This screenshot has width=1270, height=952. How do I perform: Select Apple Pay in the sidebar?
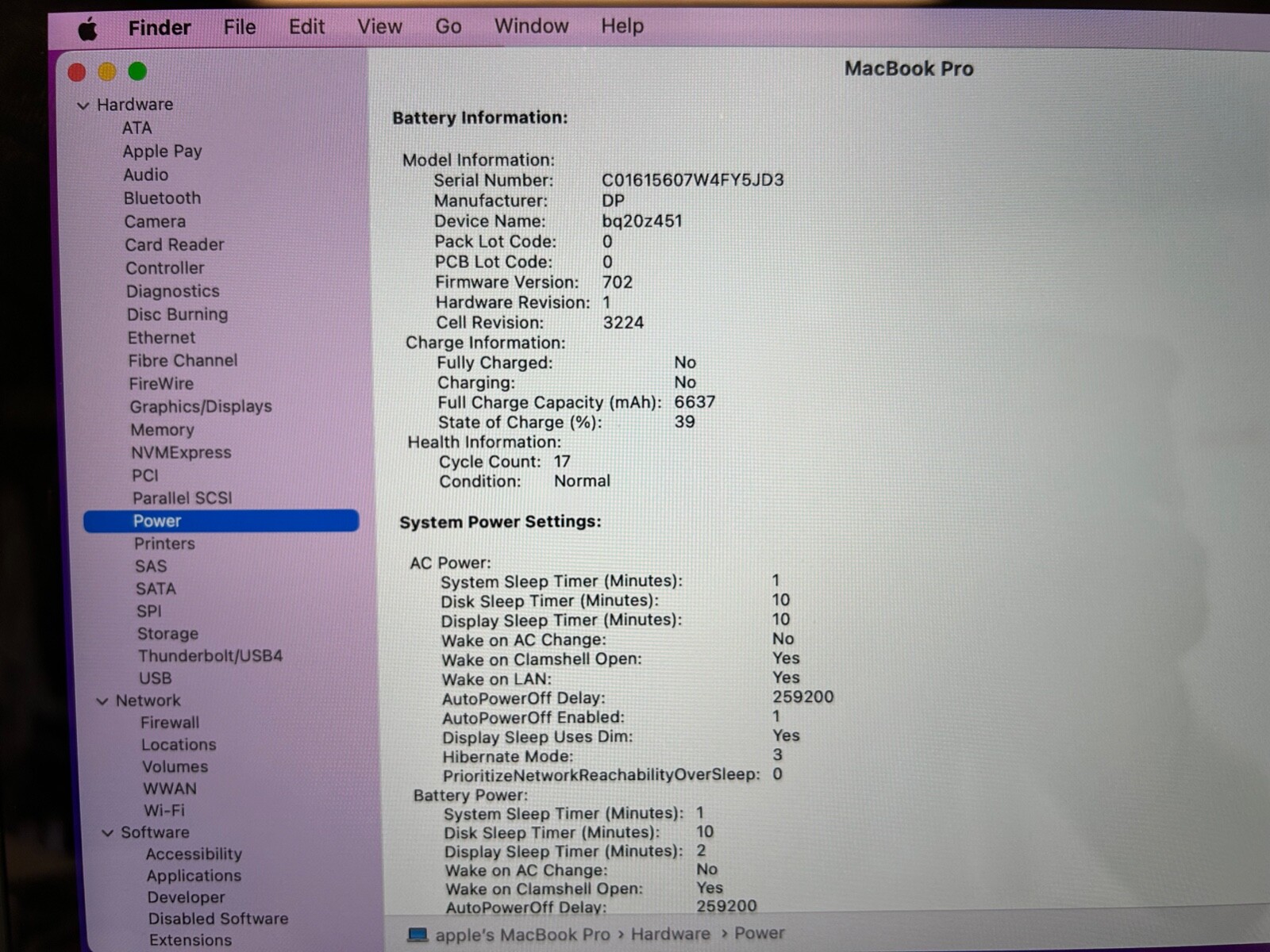[163, 152]
